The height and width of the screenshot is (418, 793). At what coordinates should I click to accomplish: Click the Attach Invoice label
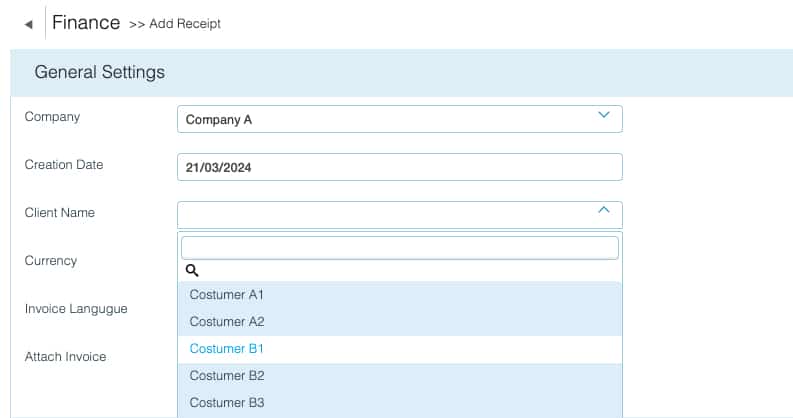(65, 357)
